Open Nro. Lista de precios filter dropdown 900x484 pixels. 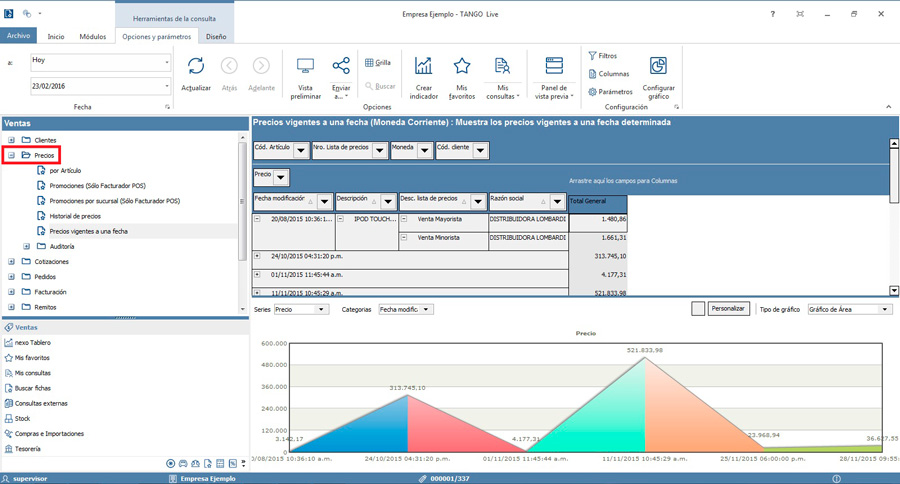[379, 150]
